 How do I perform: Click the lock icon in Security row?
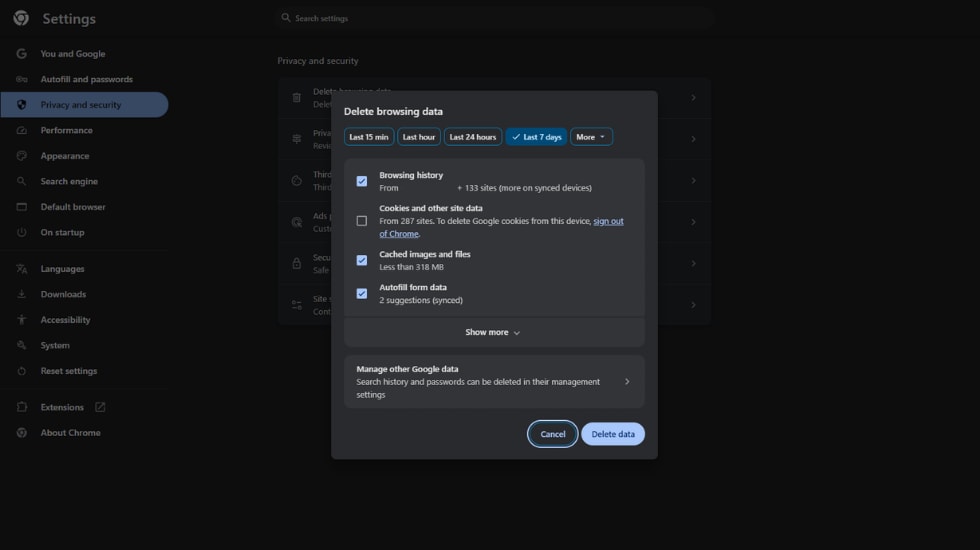297,264
